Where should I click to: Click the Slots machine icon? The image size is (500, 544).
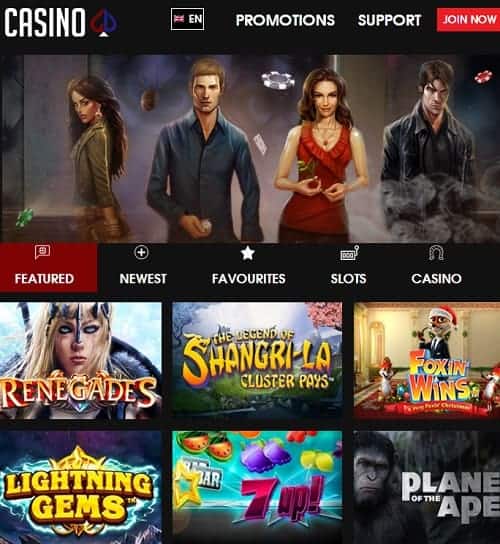coord(349,253)
